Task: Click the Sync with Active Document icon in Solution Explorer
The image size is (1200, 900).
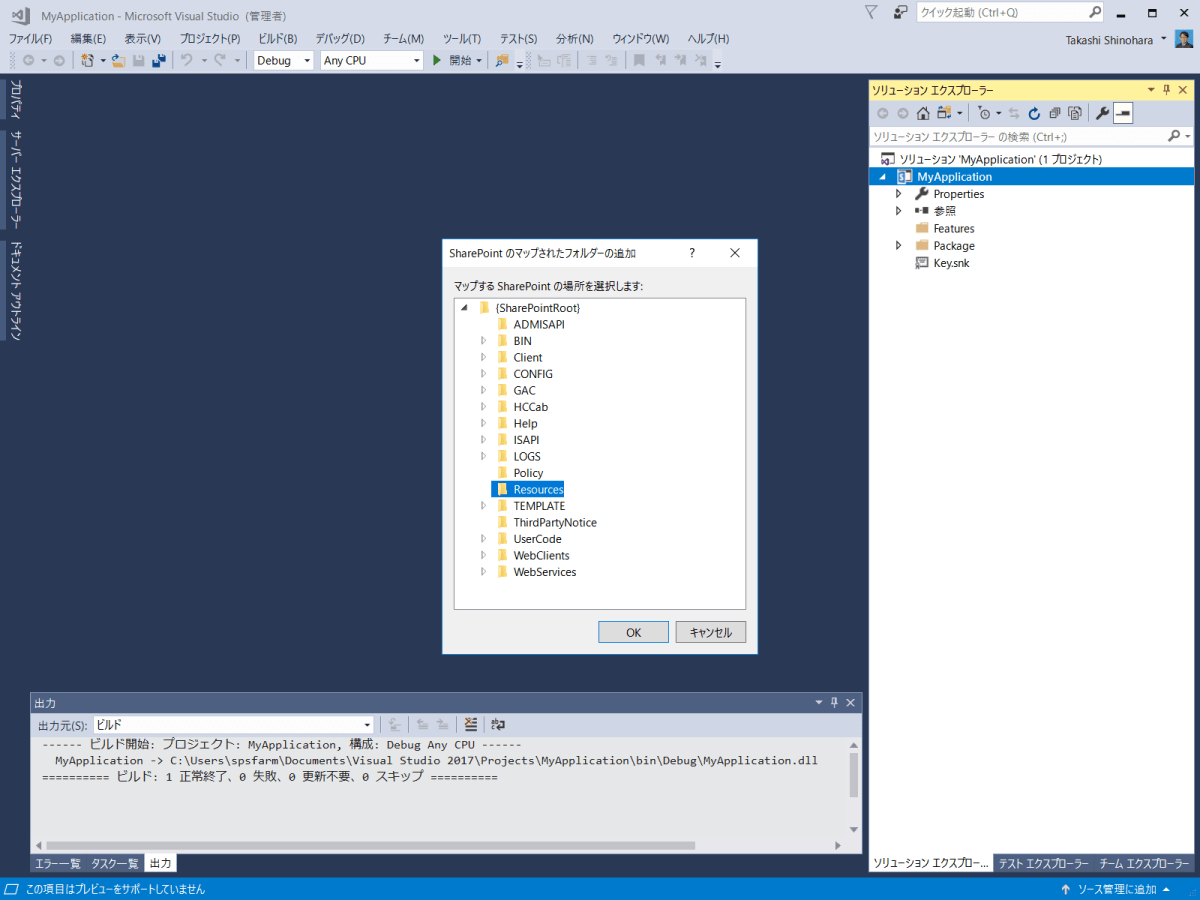Action: [1014, 113]
